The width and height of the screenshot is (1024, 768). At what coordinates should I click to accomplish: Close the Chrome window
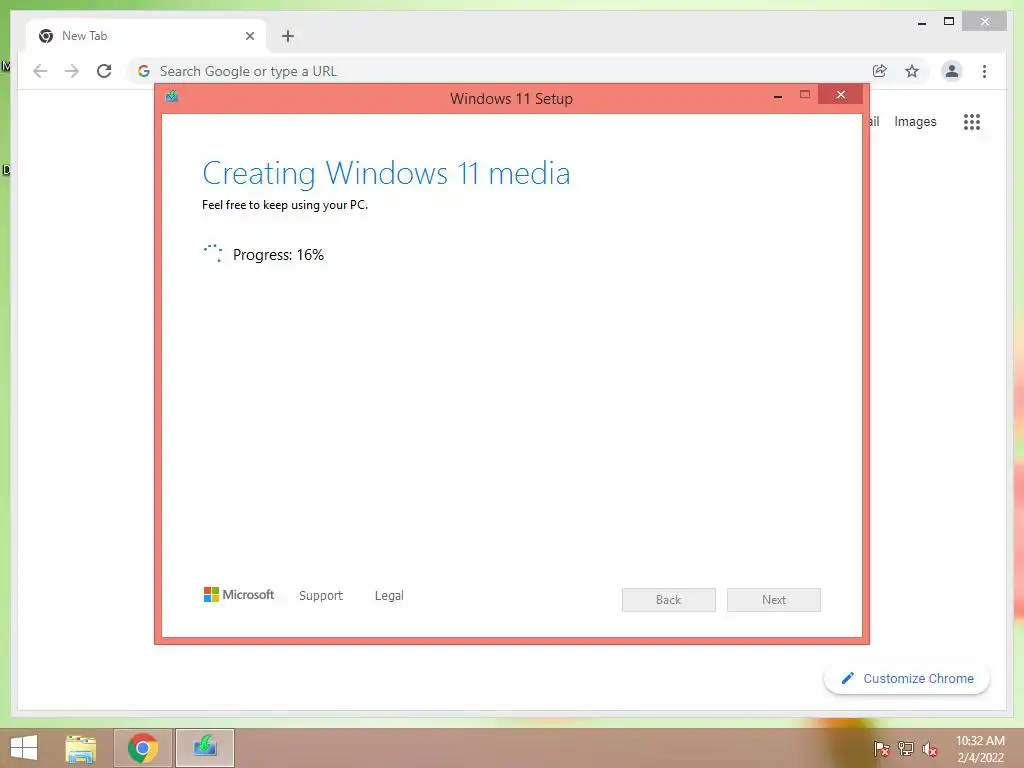click(x=985, y=22)
